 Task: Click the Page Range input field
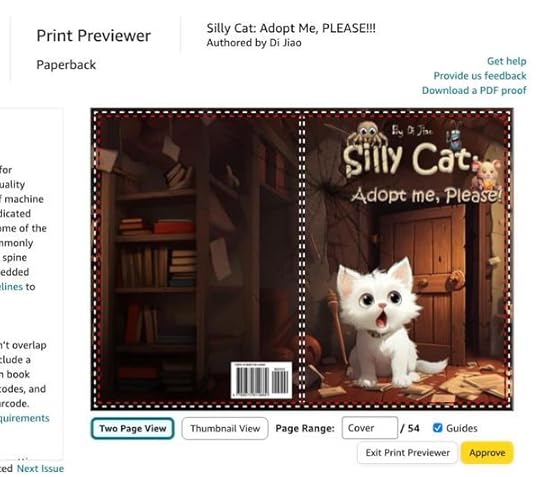tap(370, 428)
